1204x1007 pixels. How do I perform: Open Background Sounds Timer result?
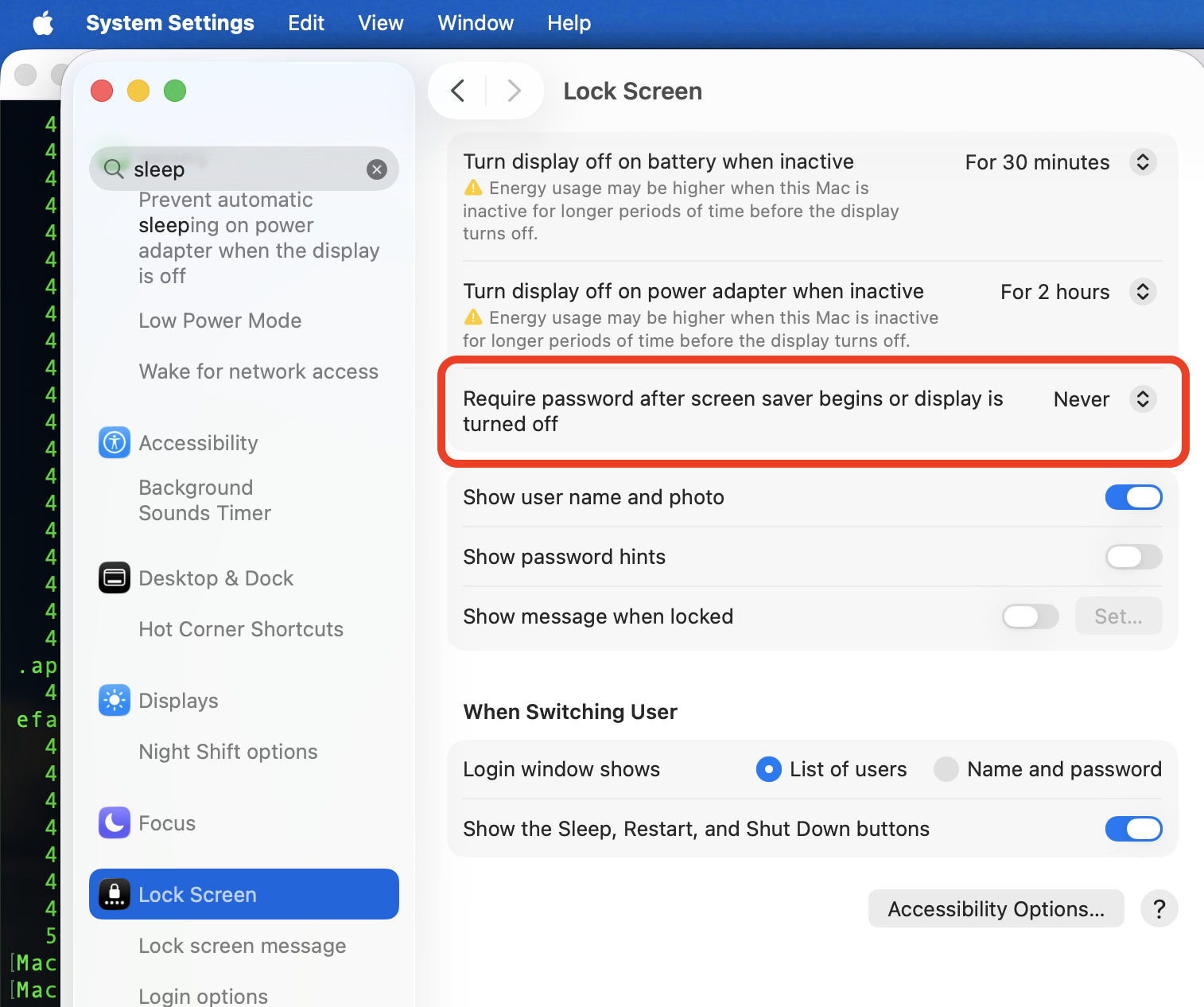click(205, 500)
